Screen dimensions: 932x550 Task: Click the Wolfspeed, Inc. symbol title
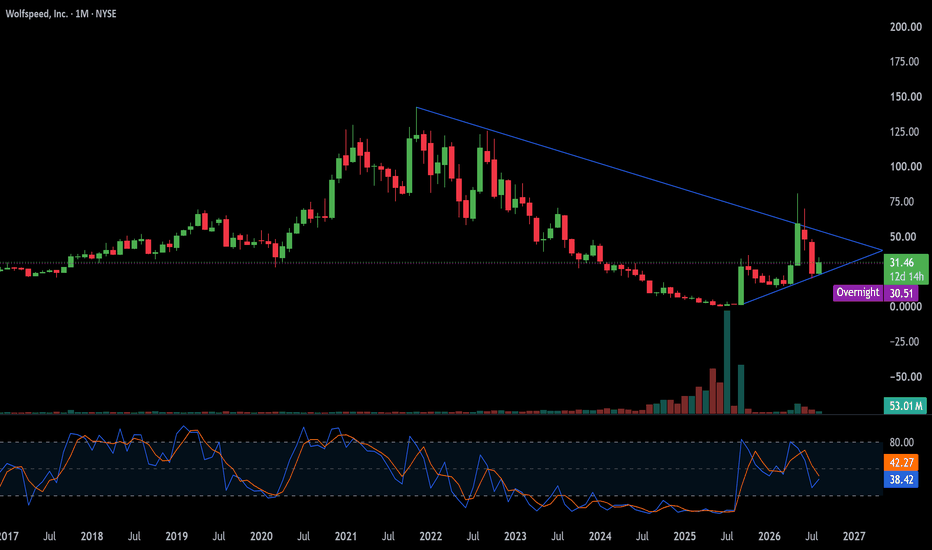(x=36, y=14)
